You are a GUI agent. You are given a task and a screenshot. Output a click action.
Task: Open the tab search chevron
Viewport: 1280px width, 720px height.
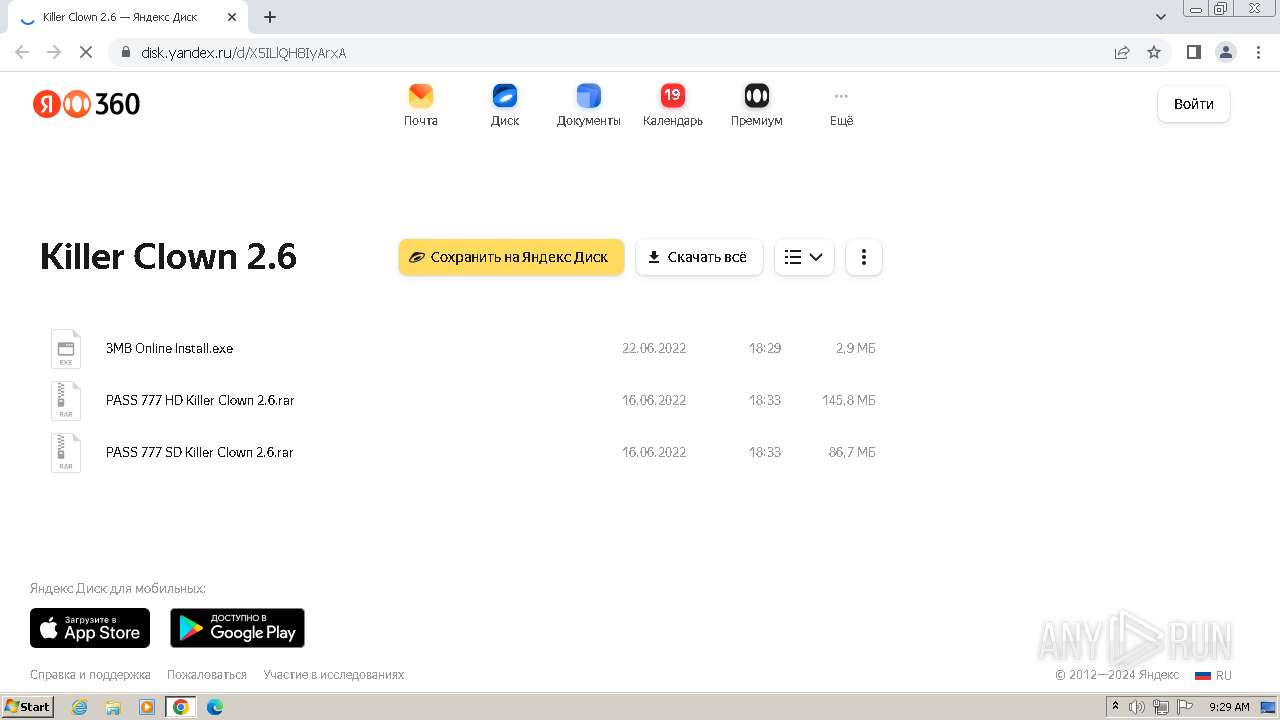point(1161,17)
